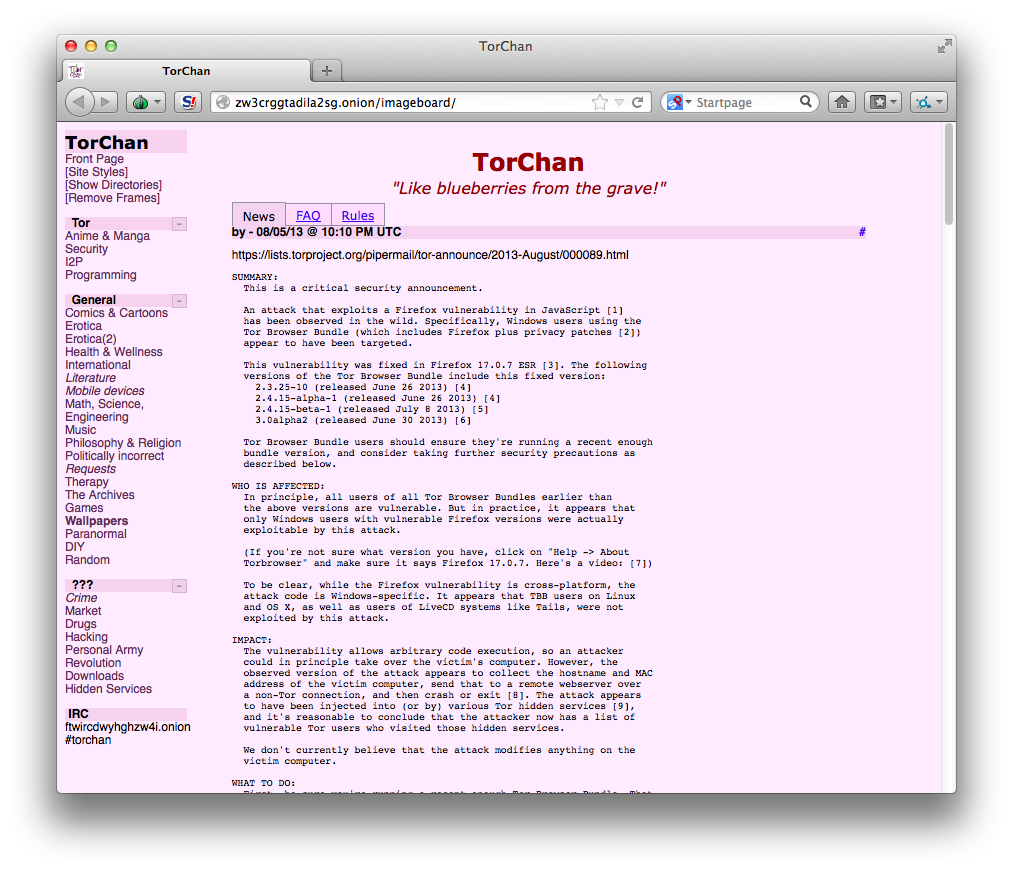Visit the Paranormal board
1013x872 pixels.
point(96,534)
